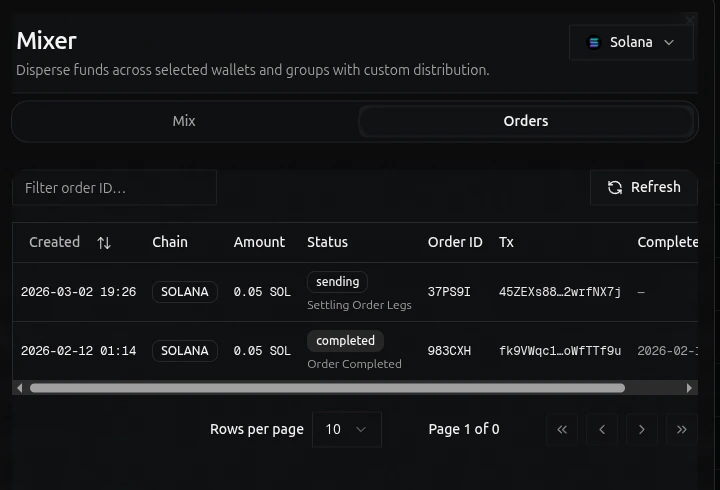
Task: Click SOLANA badge in the 983CXH row
Action: coord(185,351)
